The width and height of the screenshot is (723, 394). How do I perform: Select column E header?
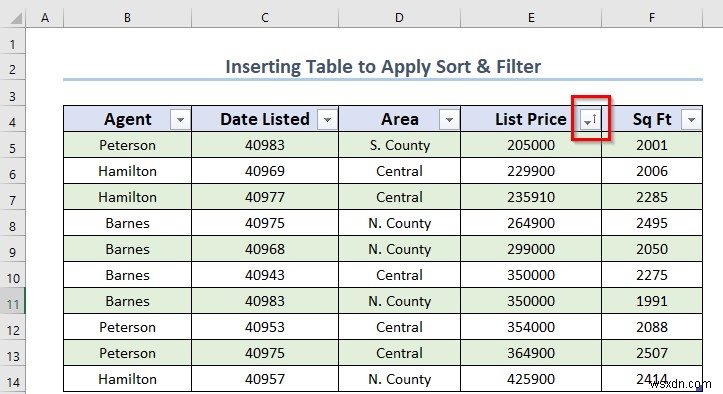point(531,18)
